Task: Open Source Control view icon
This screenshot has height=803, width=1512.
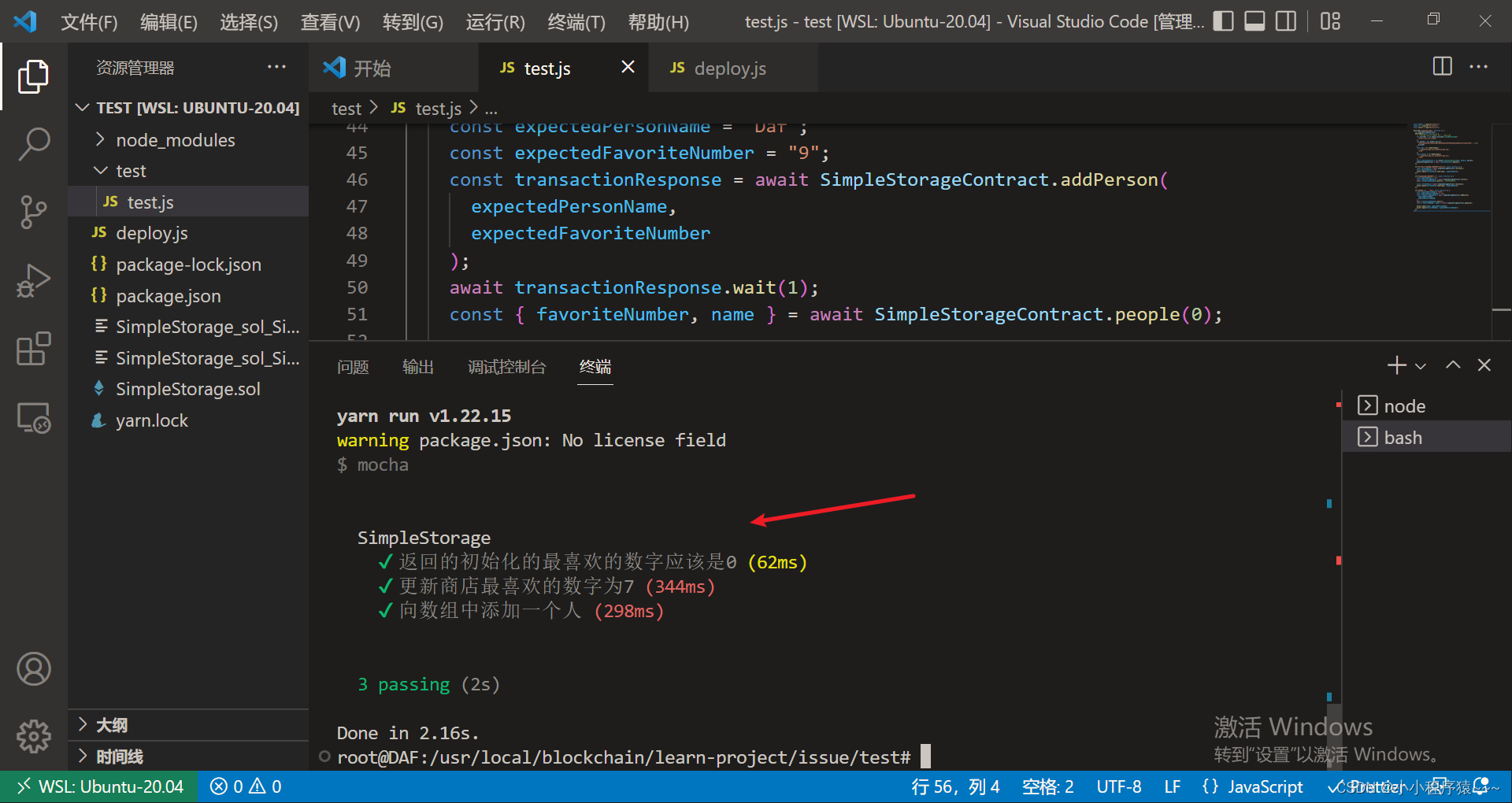Action: point(33,212)
